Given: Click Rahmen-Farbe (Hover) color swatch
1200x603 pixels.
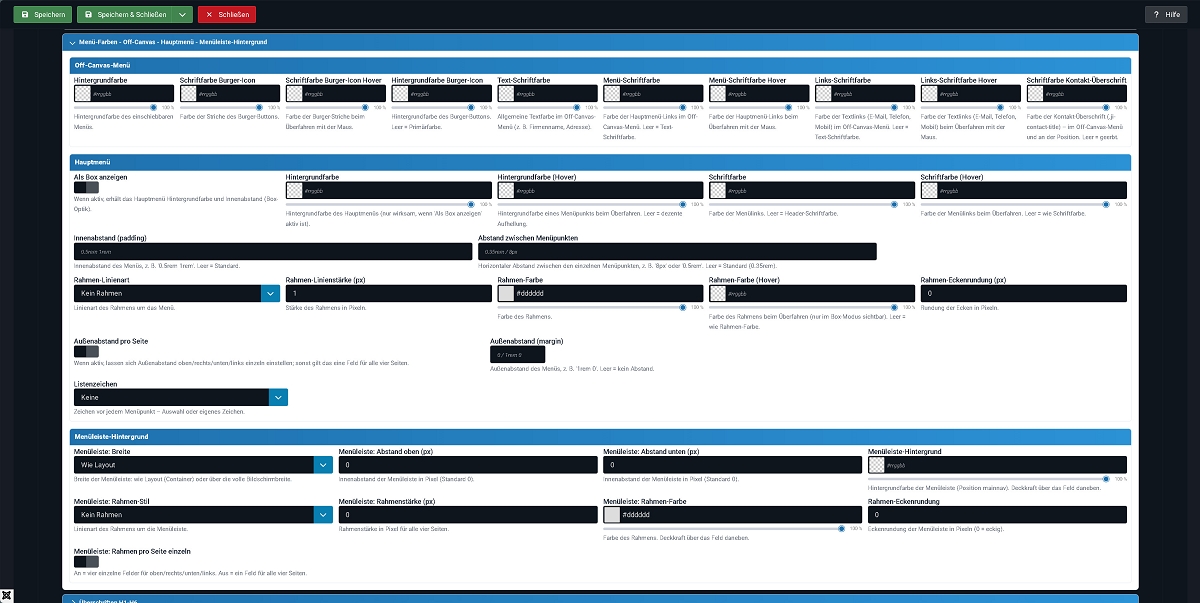Looking at the screenshot, I should [718, 294].
